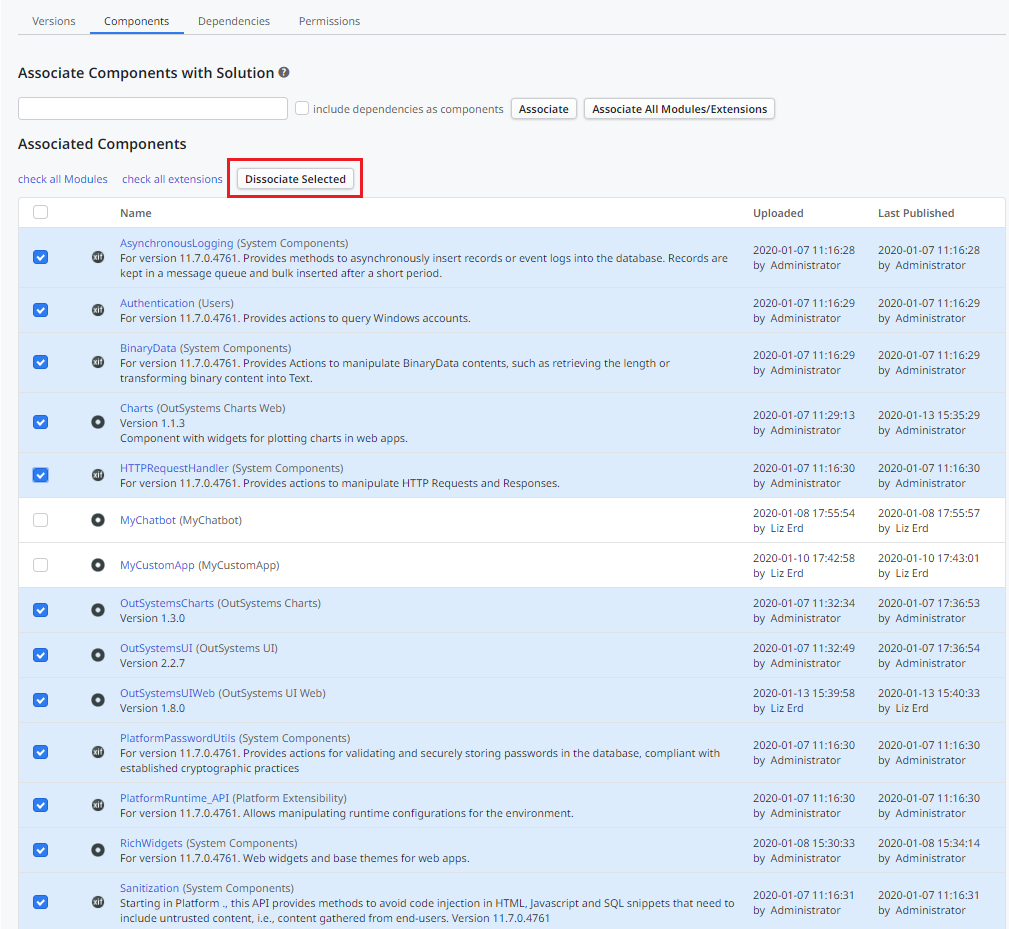Click the extension icon beside Authentication

pyautogui.click(x=97, y=310)
